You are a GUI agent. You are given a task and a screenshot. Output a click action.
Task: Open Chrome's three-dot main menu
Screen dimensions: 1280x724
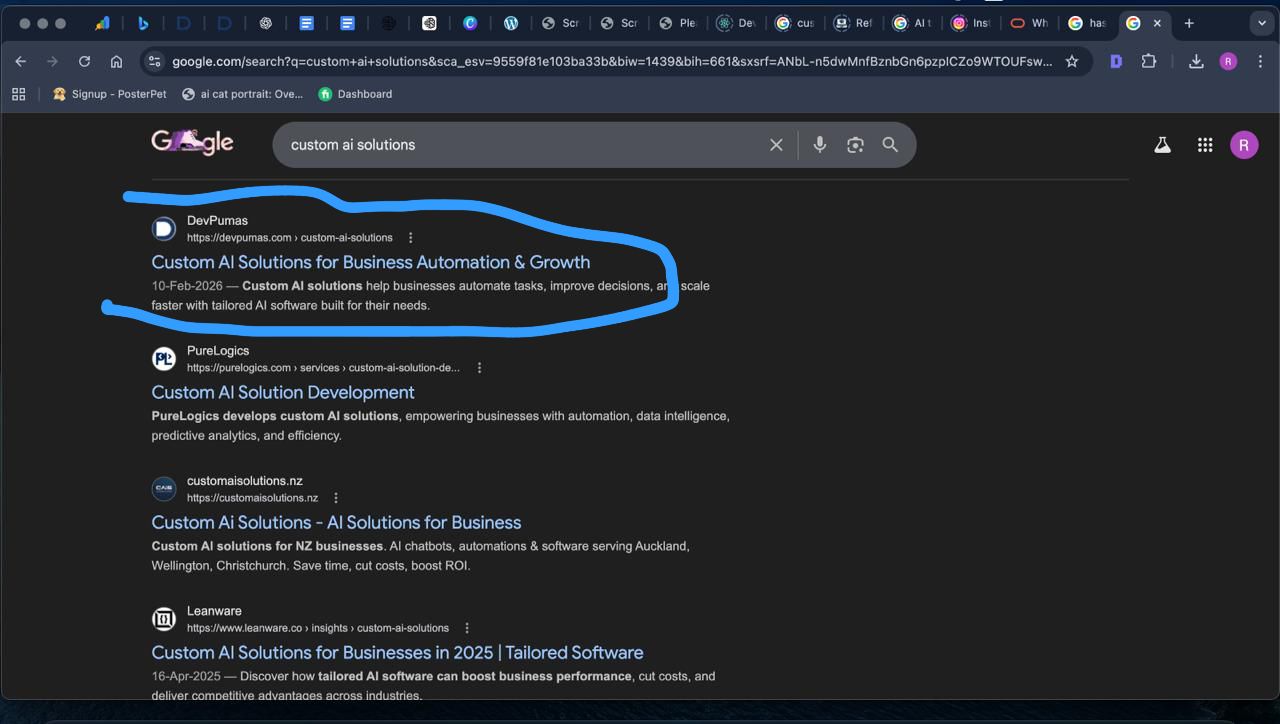point(1260,61)
